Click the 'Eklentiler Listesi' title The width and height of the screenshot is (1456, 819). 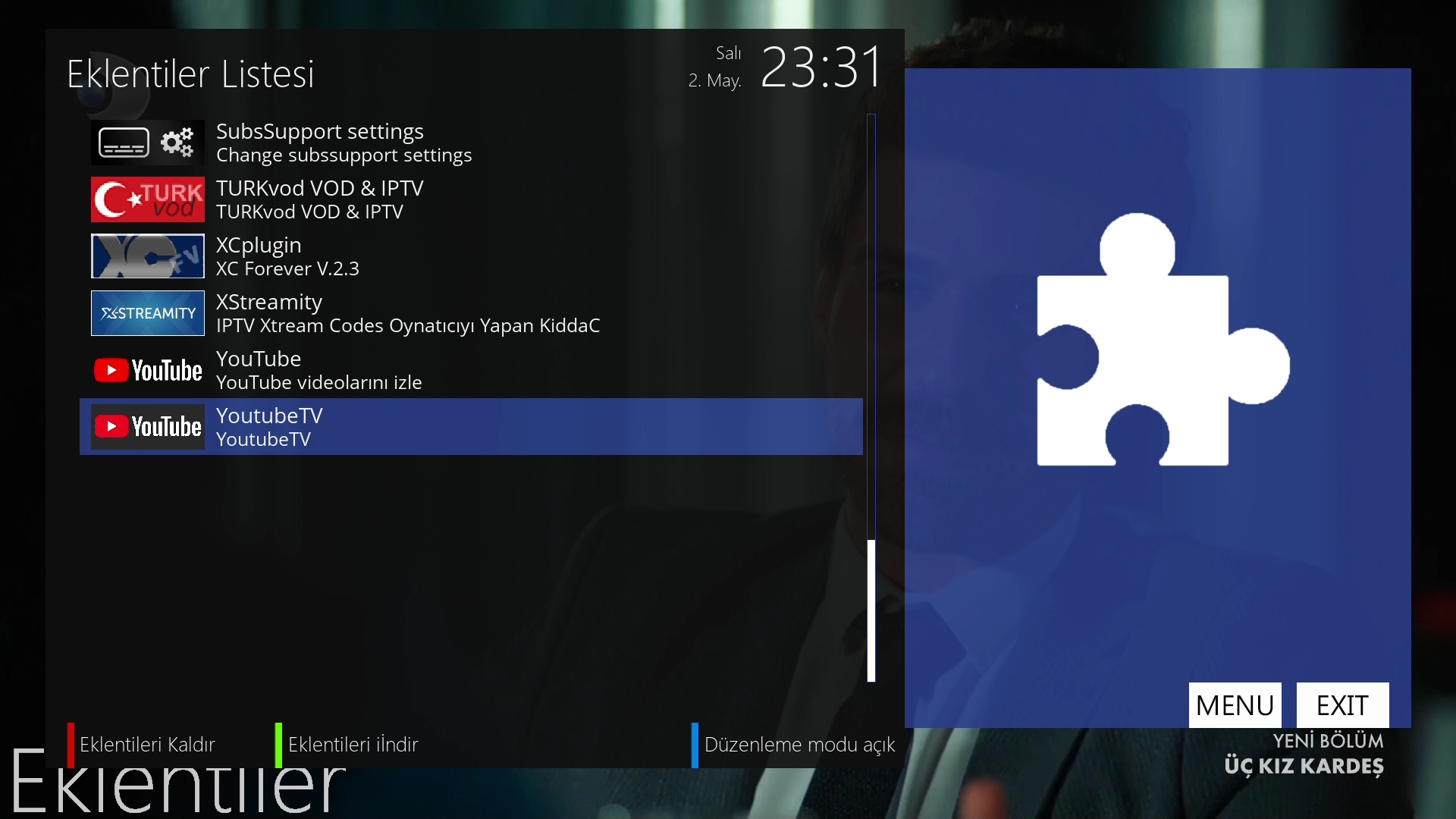click(x=190, y=74)
